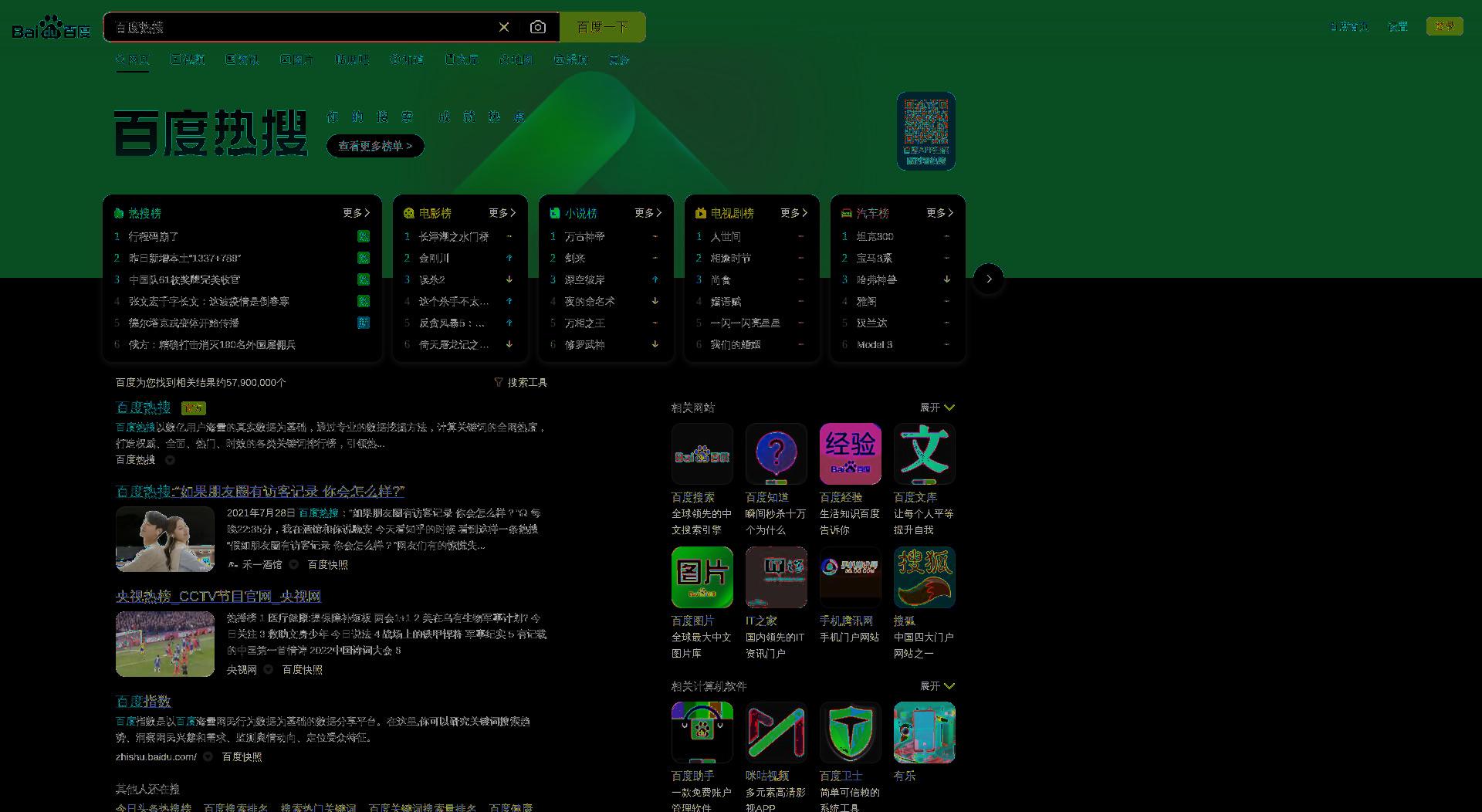Open the 搜索工具 filter
The image size is (1482, 812).
[x=520, y=382]
